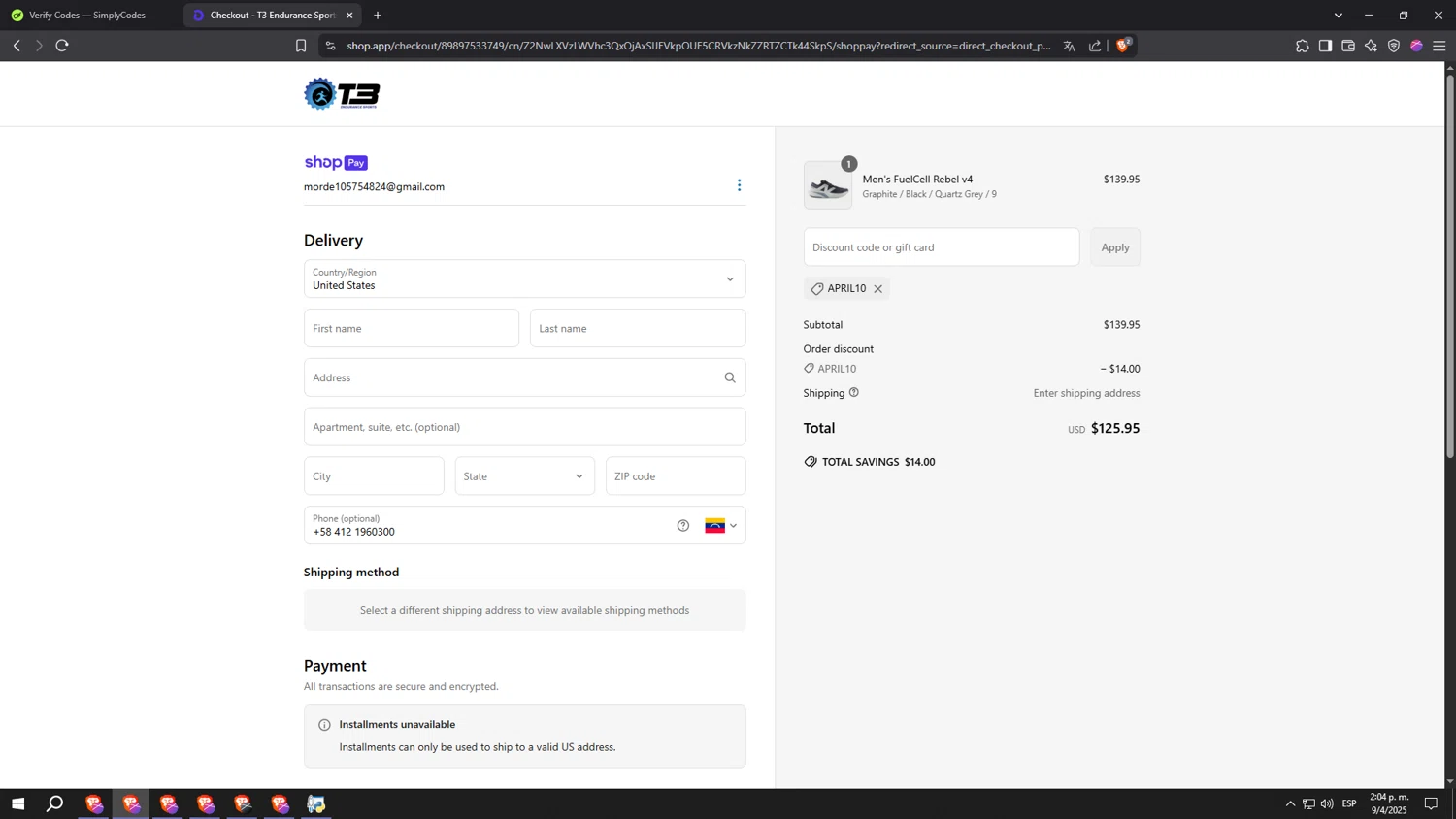The height and width of the screenshot is (819, 1456).
Task: Click the address search magnifier icon
Action: (730, 377)
